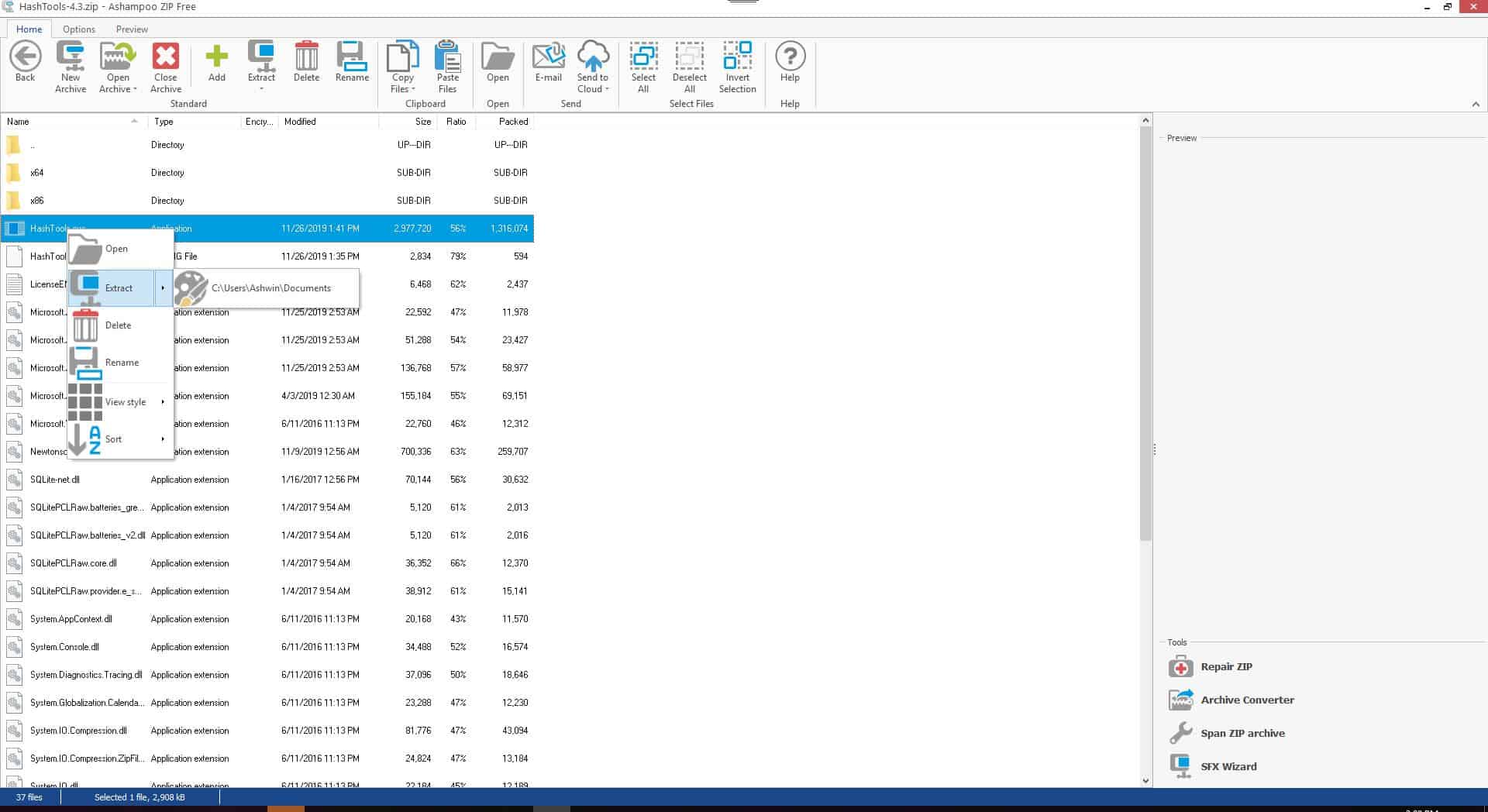The image size is (1488, 812).
Task: Add files using the green plus icon
Action: point(217,62)
